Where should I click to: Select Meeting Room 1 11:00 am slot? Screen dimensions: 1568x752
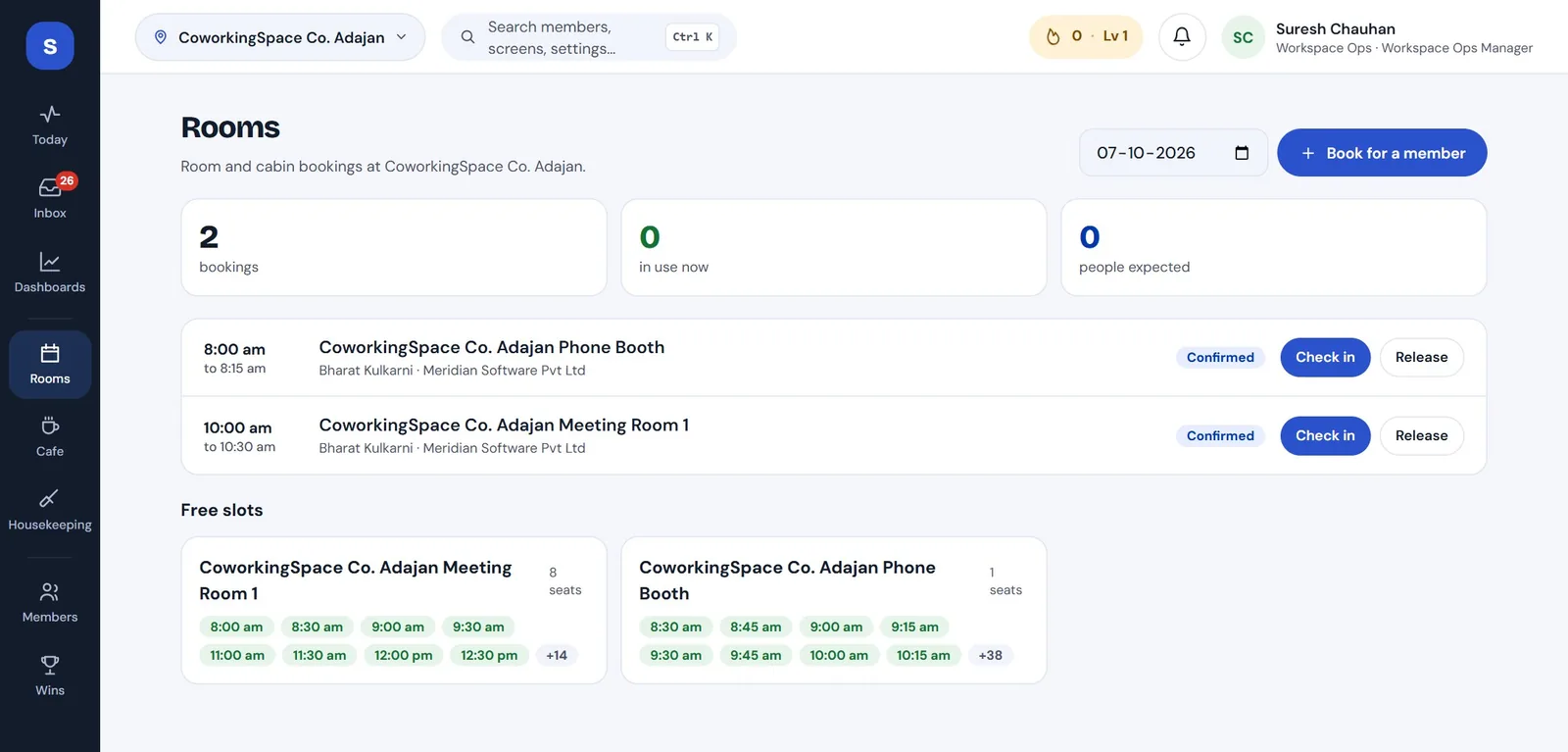(237, 656)
